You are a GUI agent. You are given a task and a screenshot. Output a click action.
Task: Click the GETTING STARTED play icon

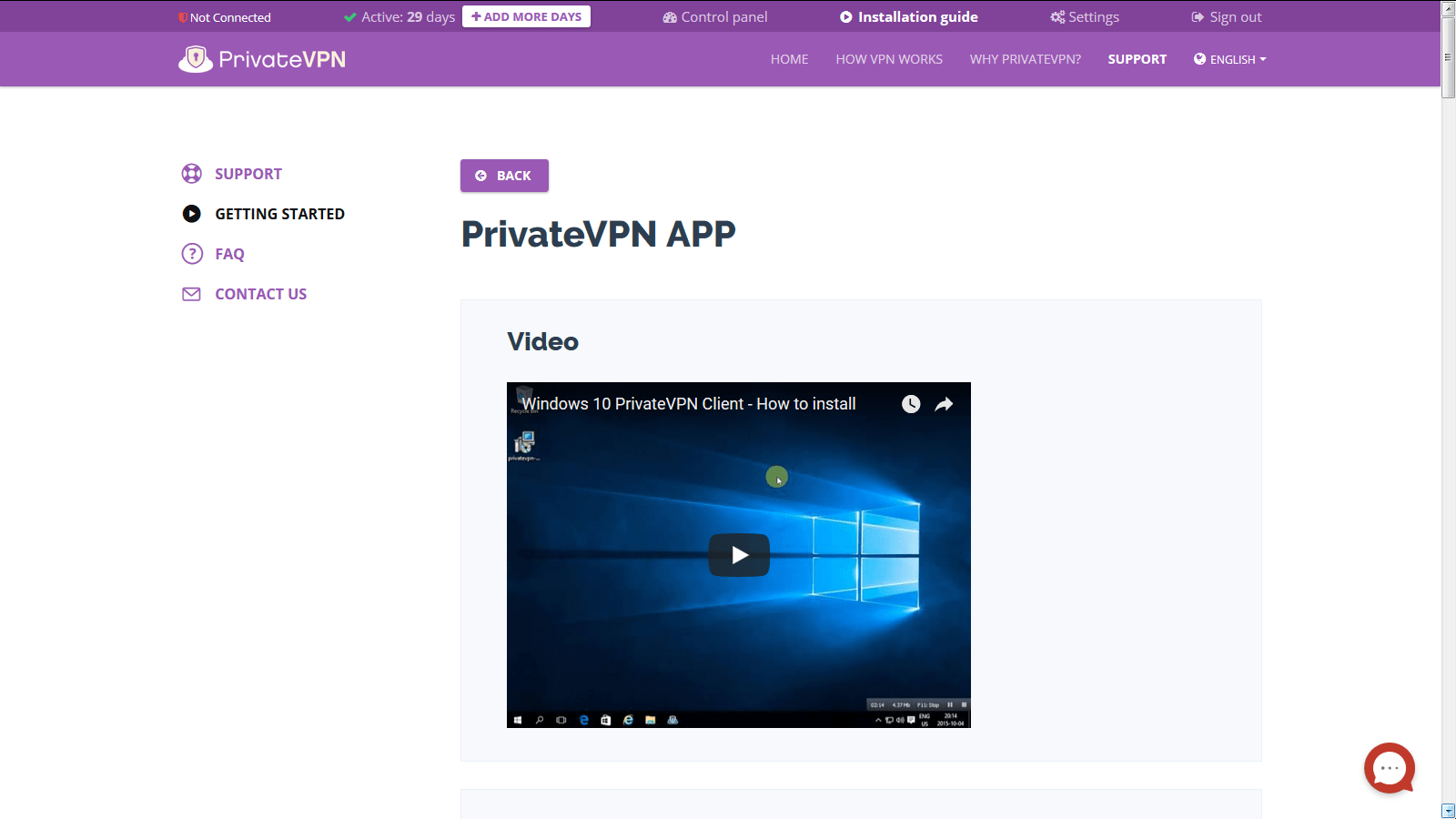tap(191, 214)
